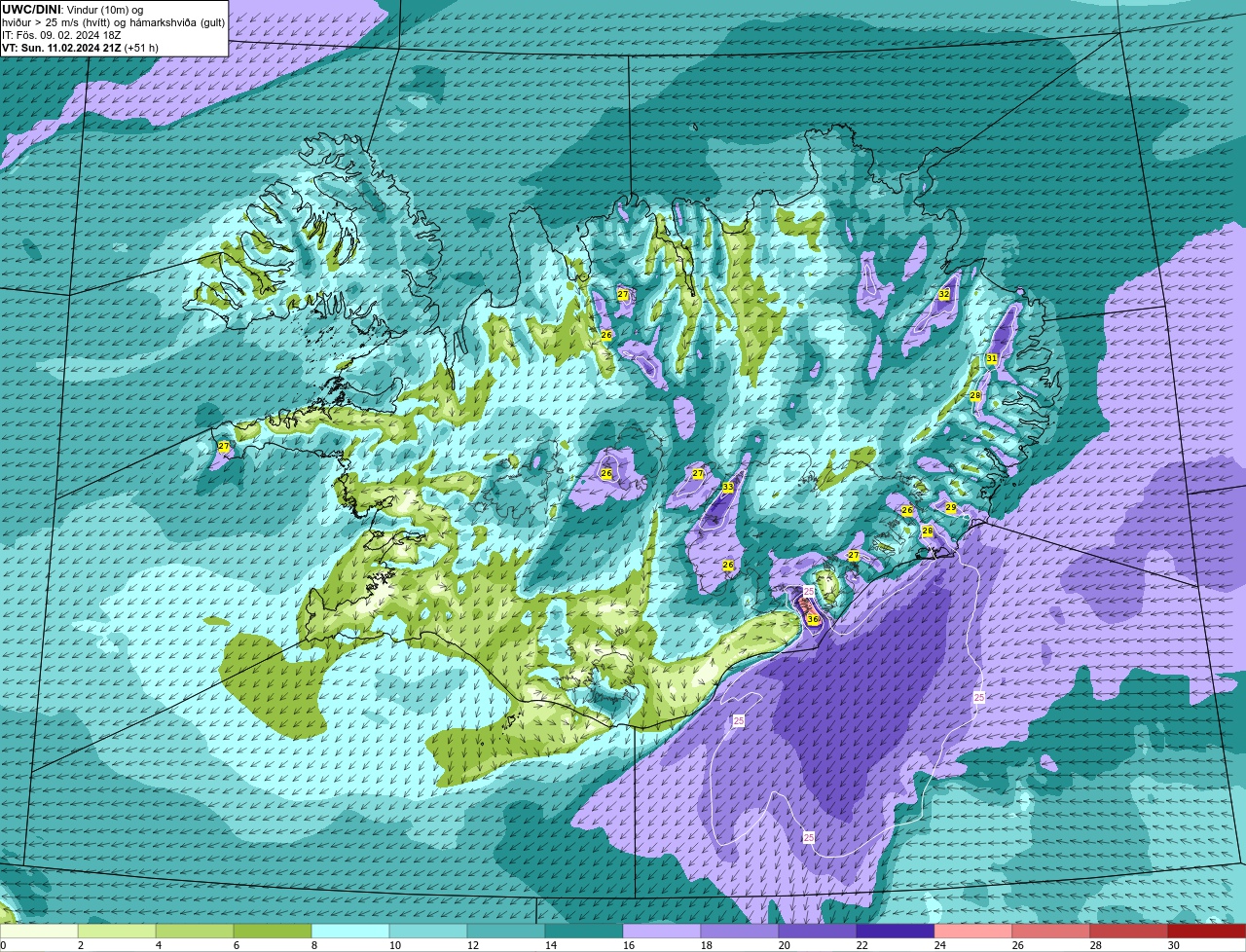Image resolution: width=1246 pixels, height=952 pixels.
Task: Click the white '25' contour label beside the 36 label
Action: (x=809, y=592)
